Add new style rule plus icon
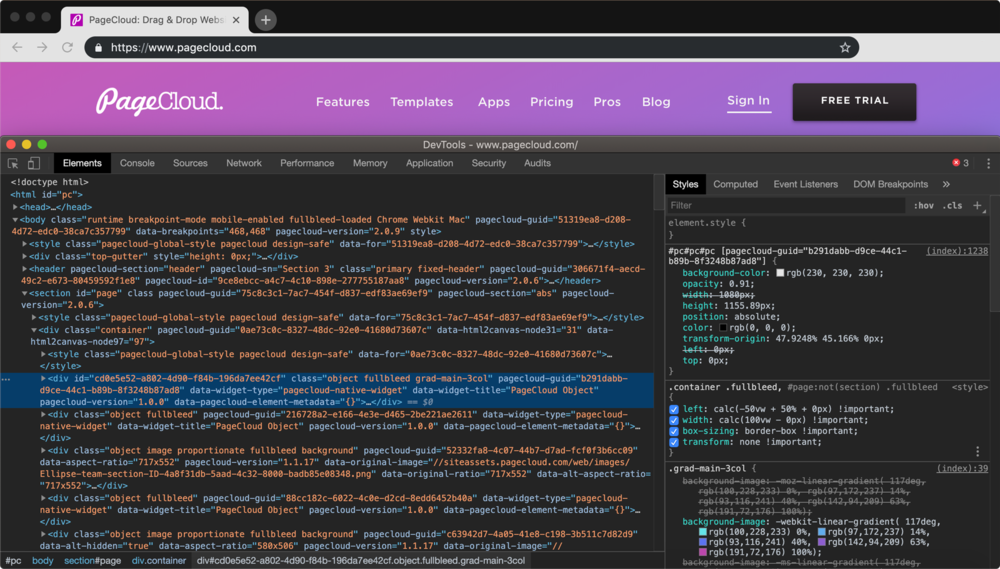 tap(978, 205)
